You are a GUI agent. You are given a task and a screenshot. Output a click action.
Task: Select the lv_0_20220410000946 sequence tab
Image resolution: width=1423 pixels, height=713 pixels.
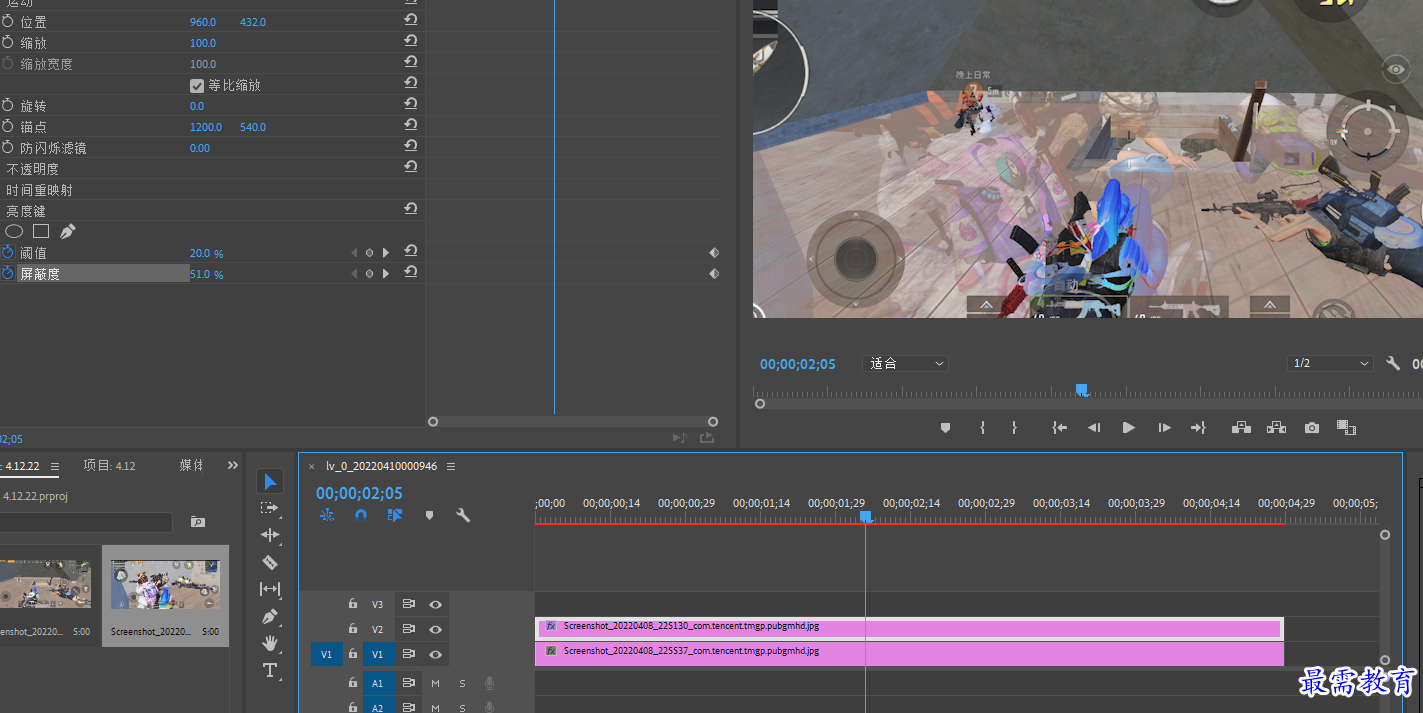381,466
